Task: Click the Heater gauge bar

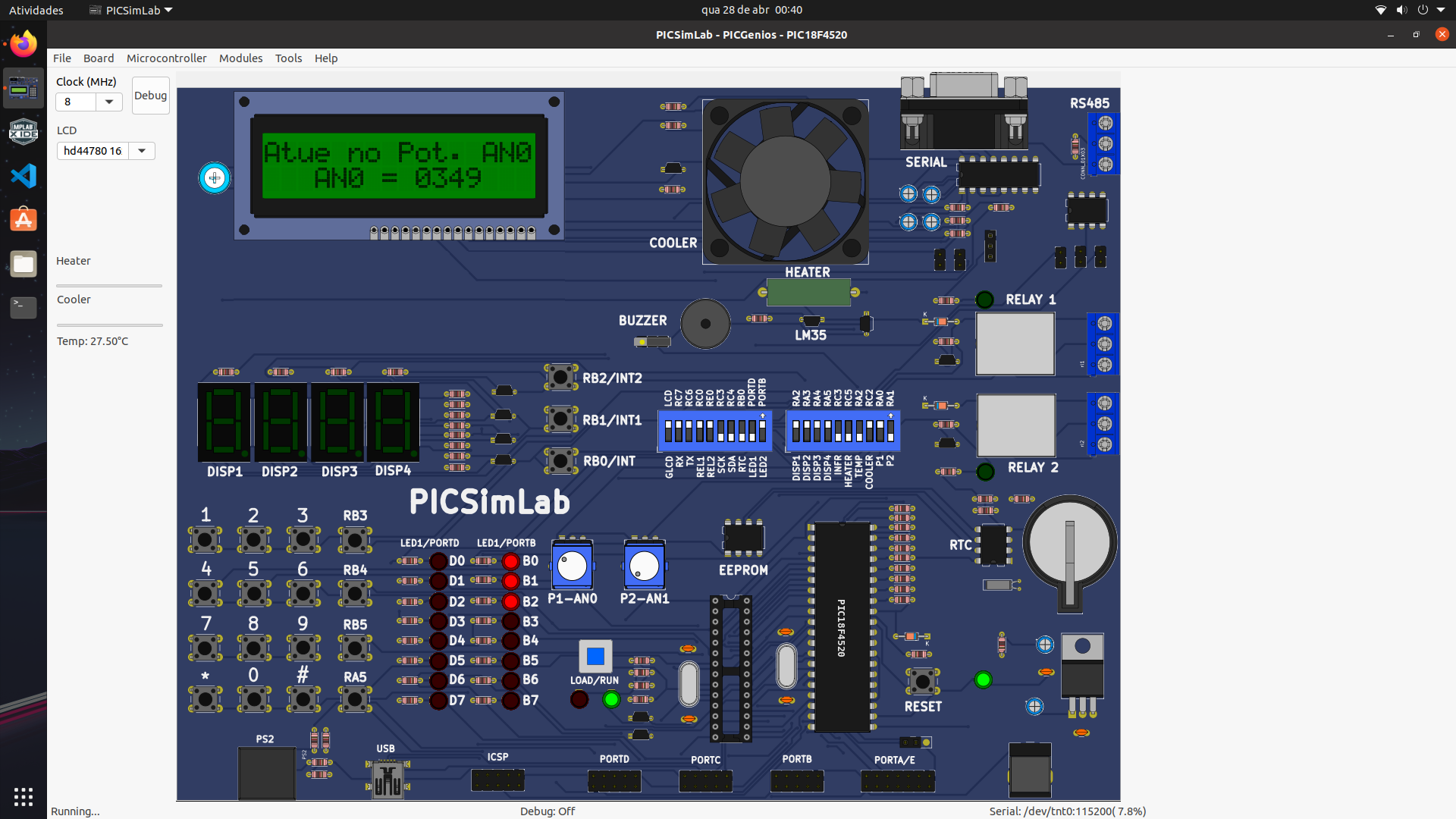Action: click(x=109, y=286)
